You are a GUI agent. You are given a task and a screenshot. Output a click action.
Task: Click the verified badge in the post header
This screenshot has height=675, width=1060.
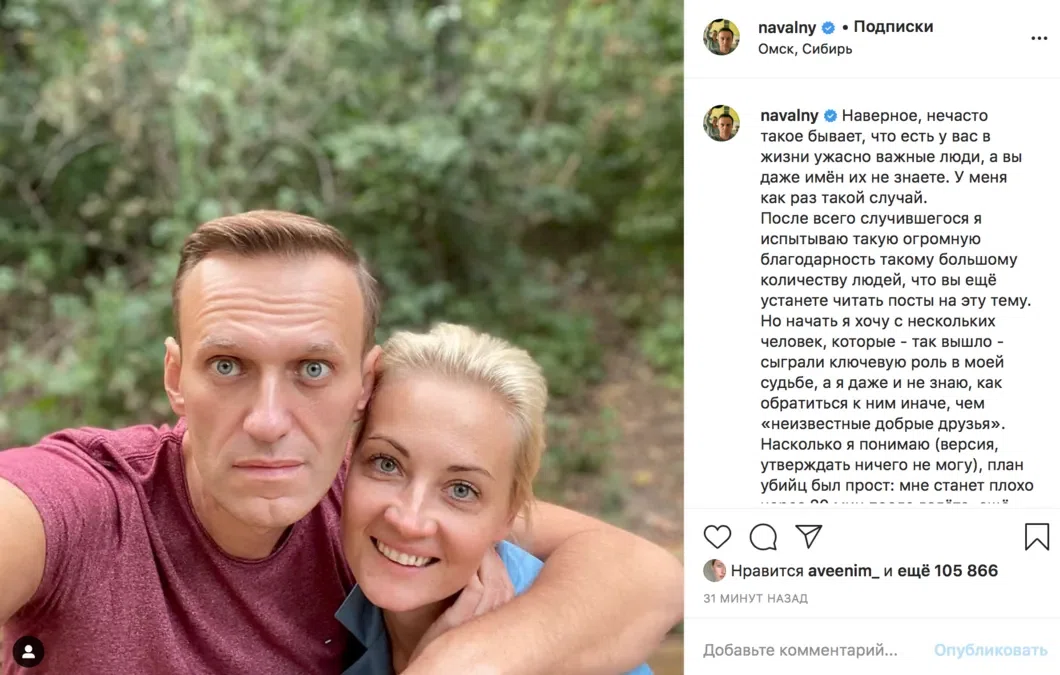coord(829,28)
